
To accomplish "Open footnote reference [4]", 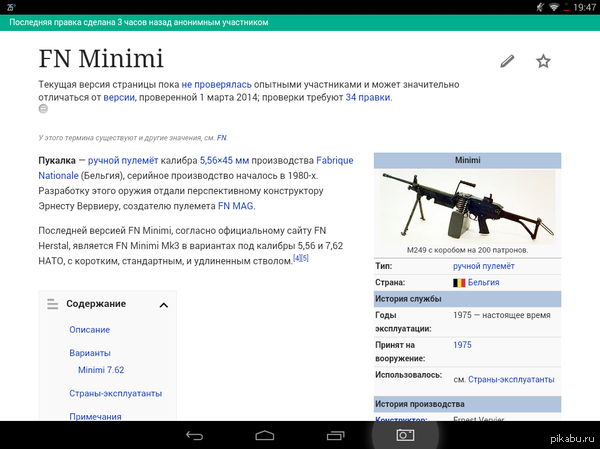I will tap(297, 258).
